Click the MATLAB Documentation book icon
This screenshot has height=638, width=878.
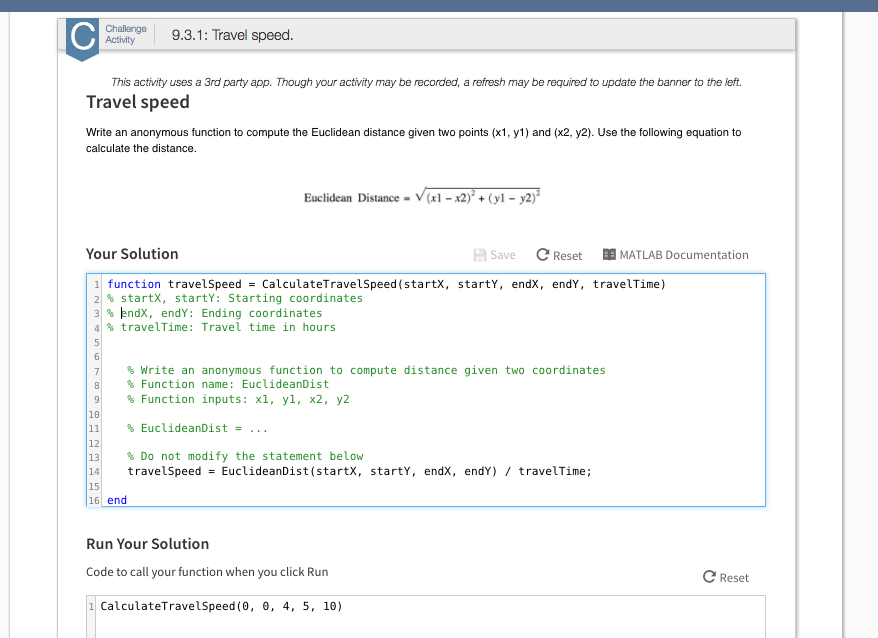[609, 255]
